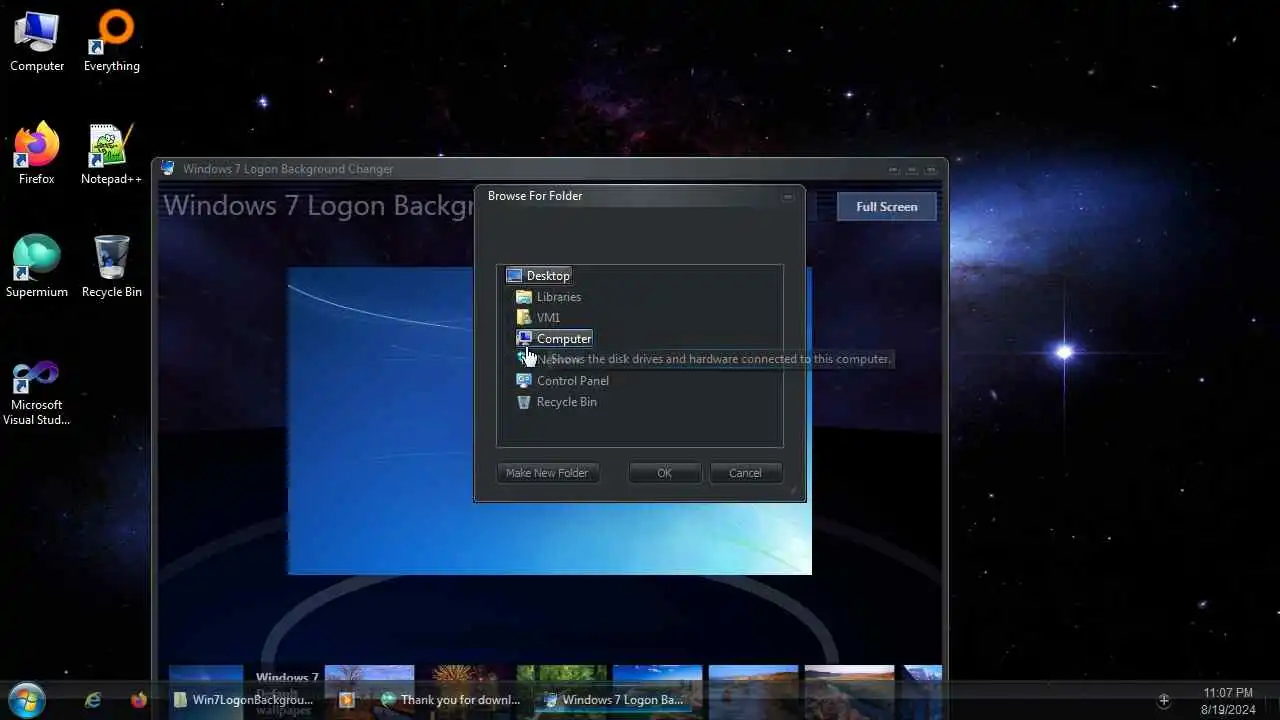Click the media player taskbar icon
This screenshot has height=720, width=1280.
tap(347, 700)
